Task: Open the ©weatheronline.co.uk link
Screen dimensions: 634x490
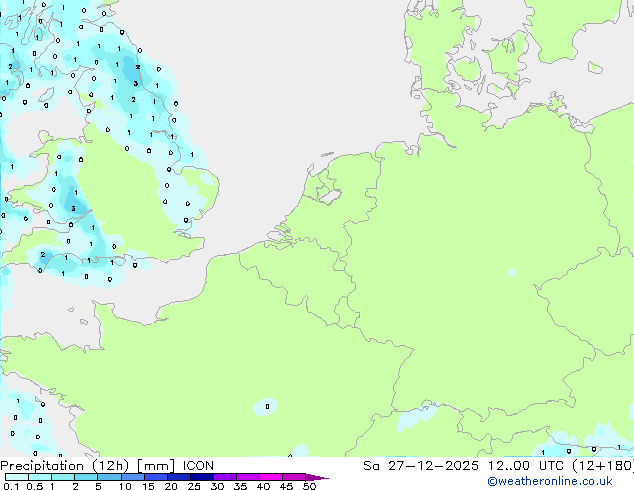Action: [549, 481]
